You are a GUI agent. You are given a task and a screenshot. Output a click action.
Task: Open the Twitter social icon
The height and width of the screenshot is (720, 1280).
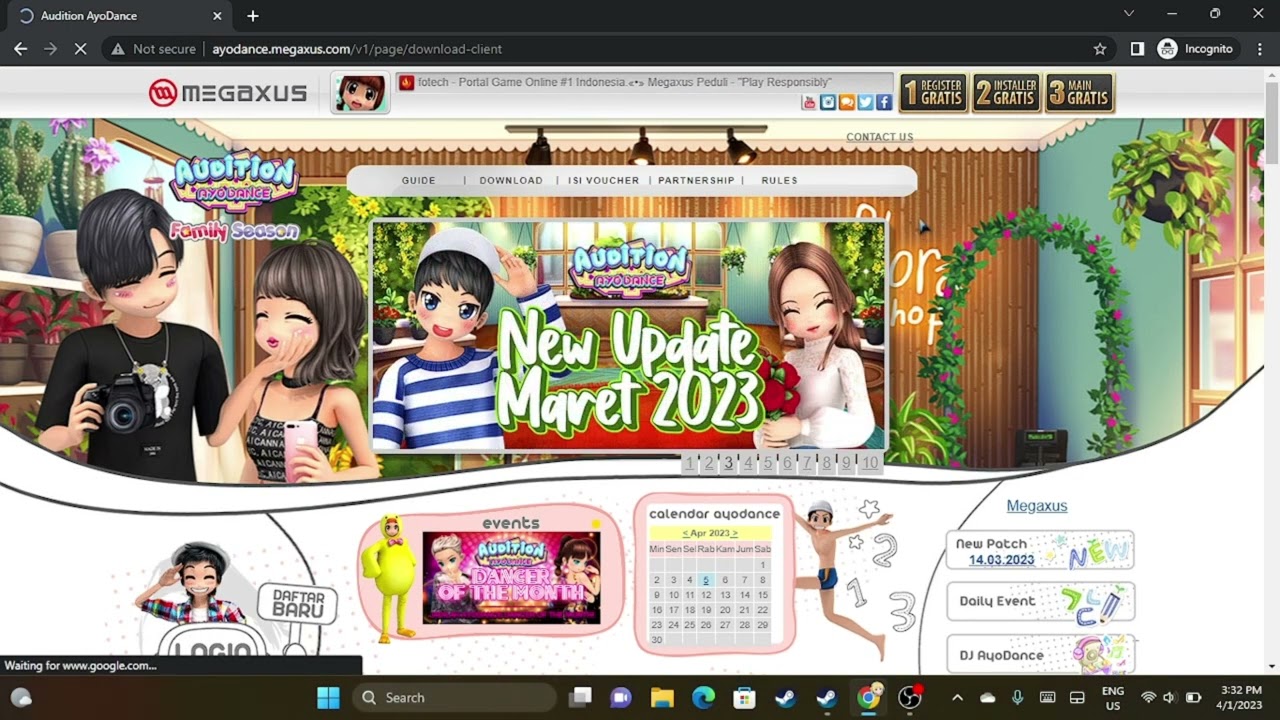coord(865,102)
